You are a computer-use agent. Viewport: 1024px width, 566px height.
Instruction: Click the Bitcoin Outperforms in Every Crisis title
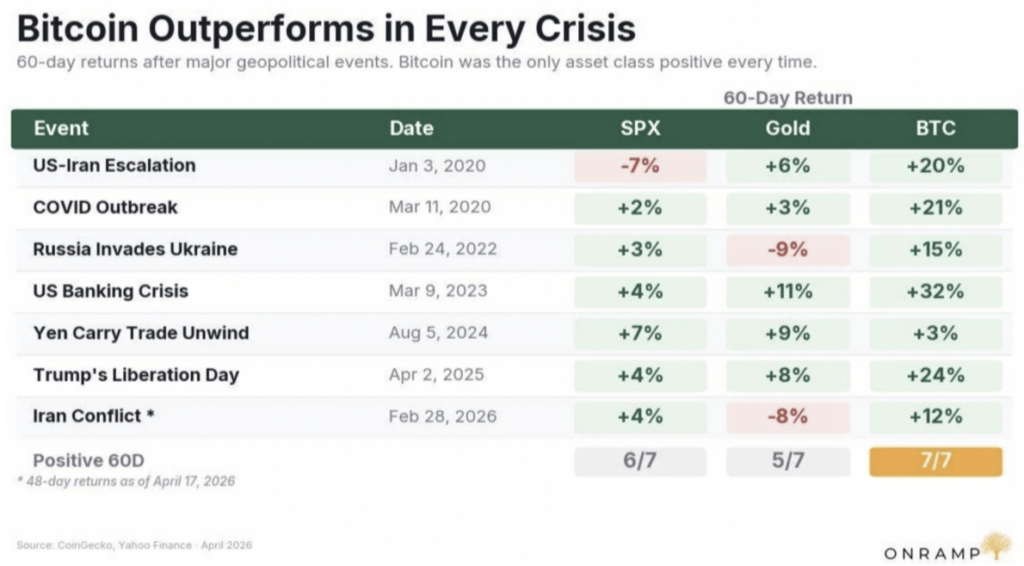pos(326,27)
